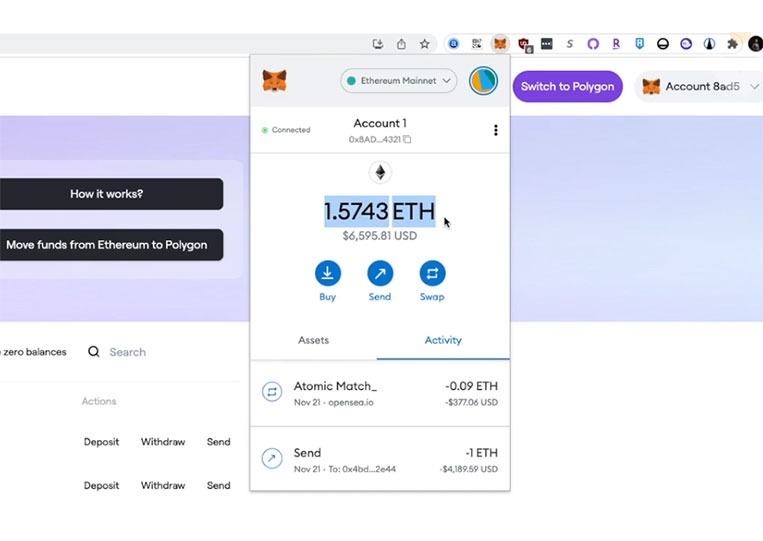Screen dimensions: 763x541
Task: Click the MetaMask fox logo in the popup
Action: coord(274,81)
